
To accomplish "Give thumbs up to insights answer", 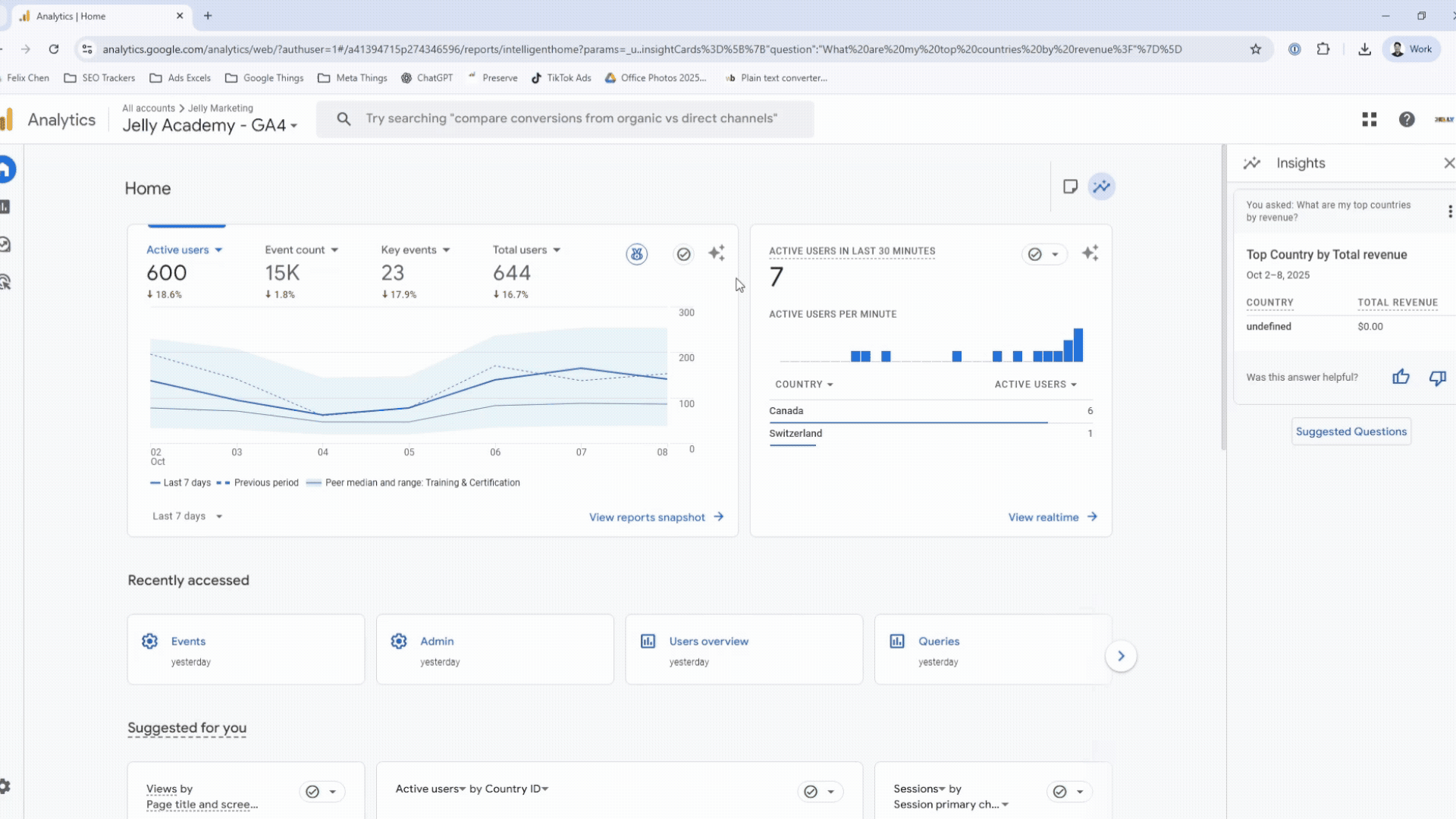I will point(1401,377).
